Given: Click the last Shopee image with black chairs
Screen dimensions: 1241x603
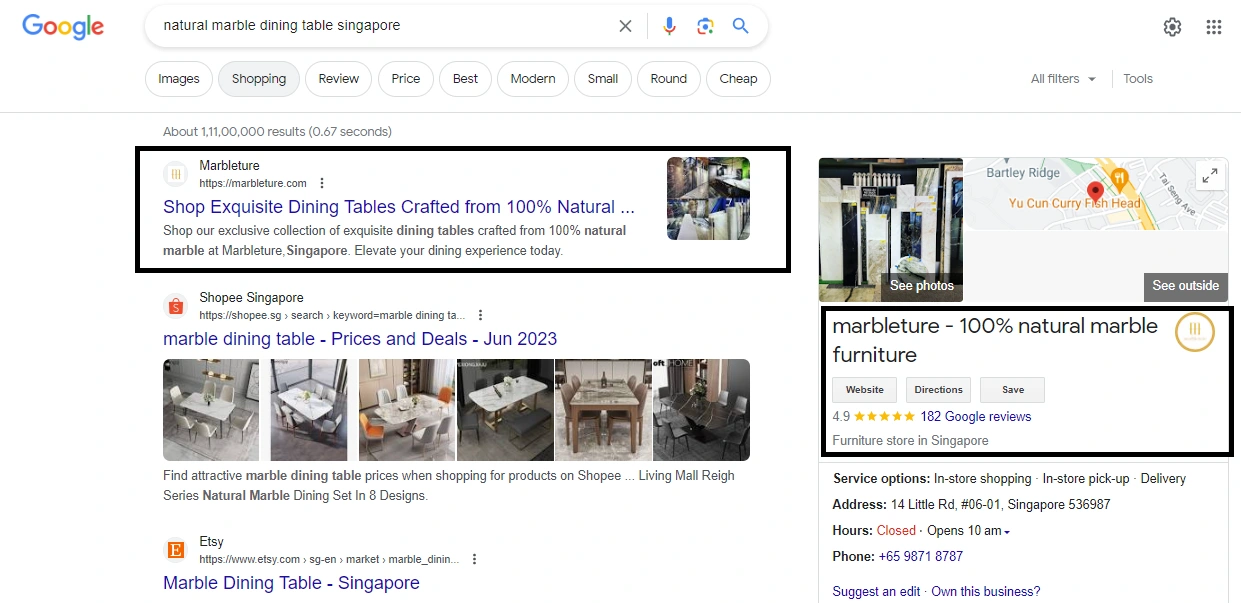Looking at the screenshot, I should pyautogui.click(x=701, y=410).
